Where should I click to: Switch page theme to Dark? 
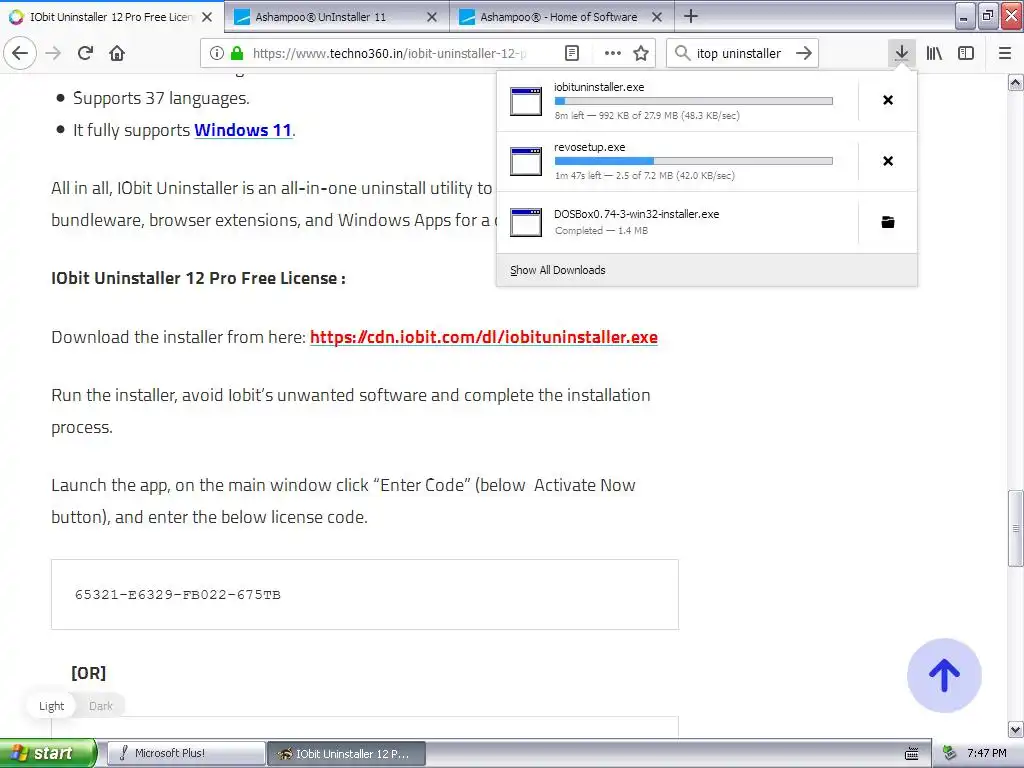(101, 706)
